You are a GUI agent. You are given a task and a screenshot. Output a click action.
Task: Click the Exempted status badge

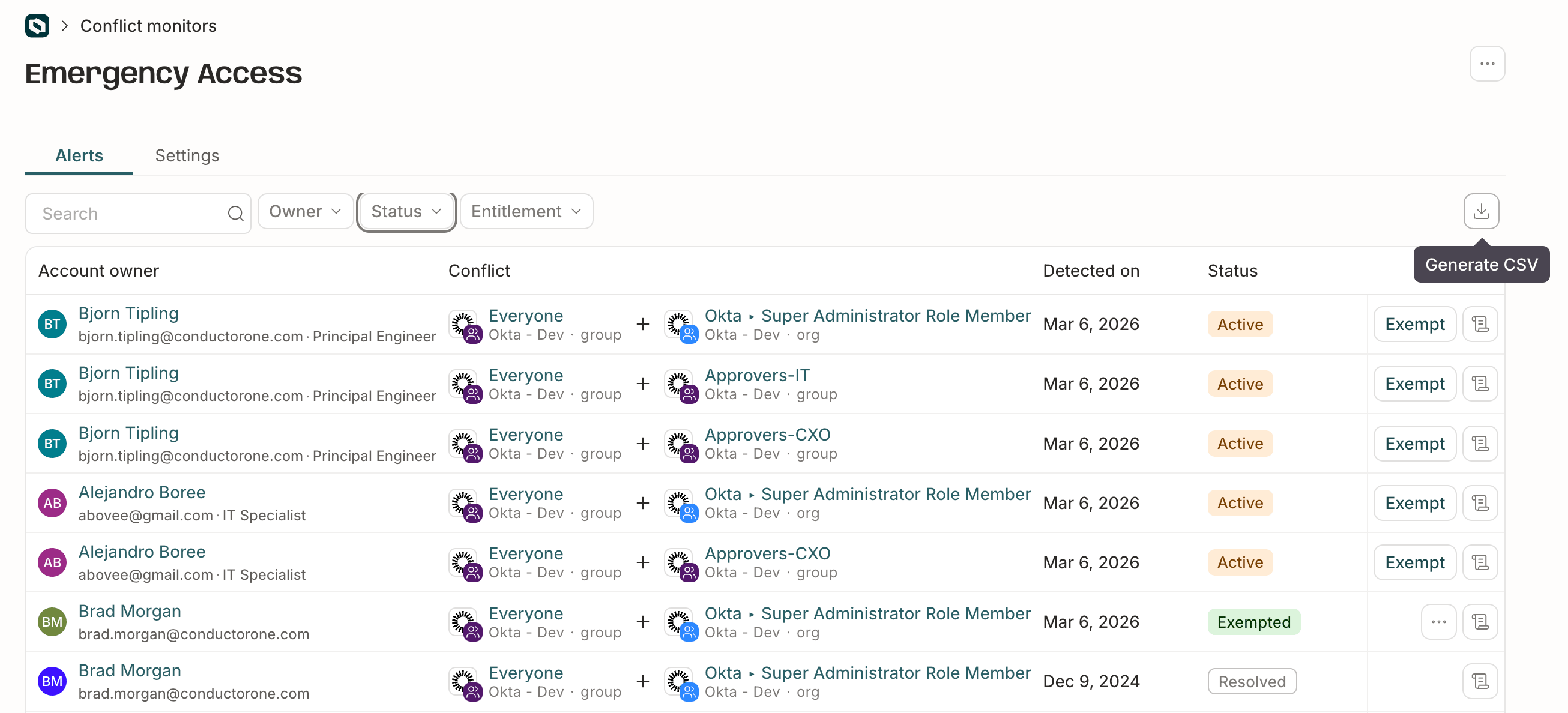pyautogui.click(x=1253, y=622)
